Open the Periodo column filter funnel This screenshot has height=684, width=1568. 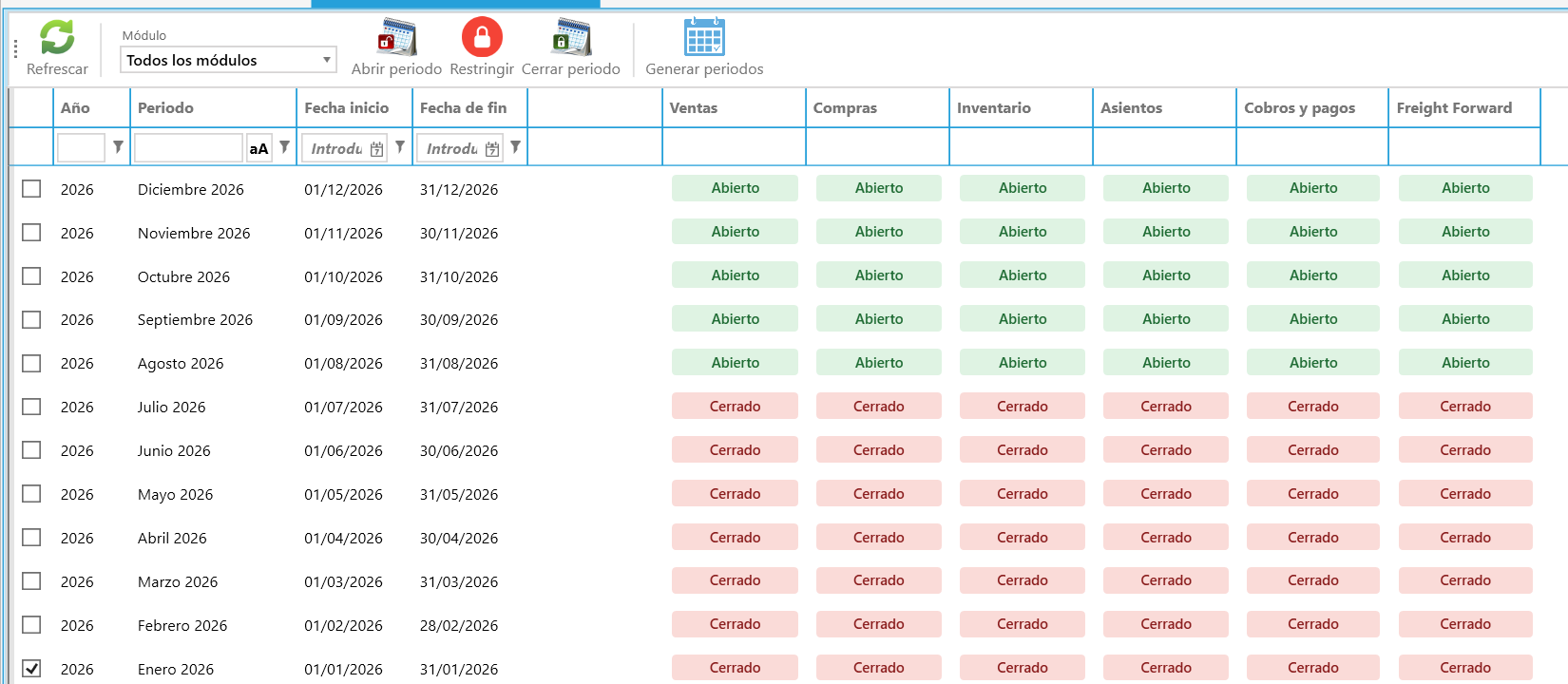(x=284, y=147)
